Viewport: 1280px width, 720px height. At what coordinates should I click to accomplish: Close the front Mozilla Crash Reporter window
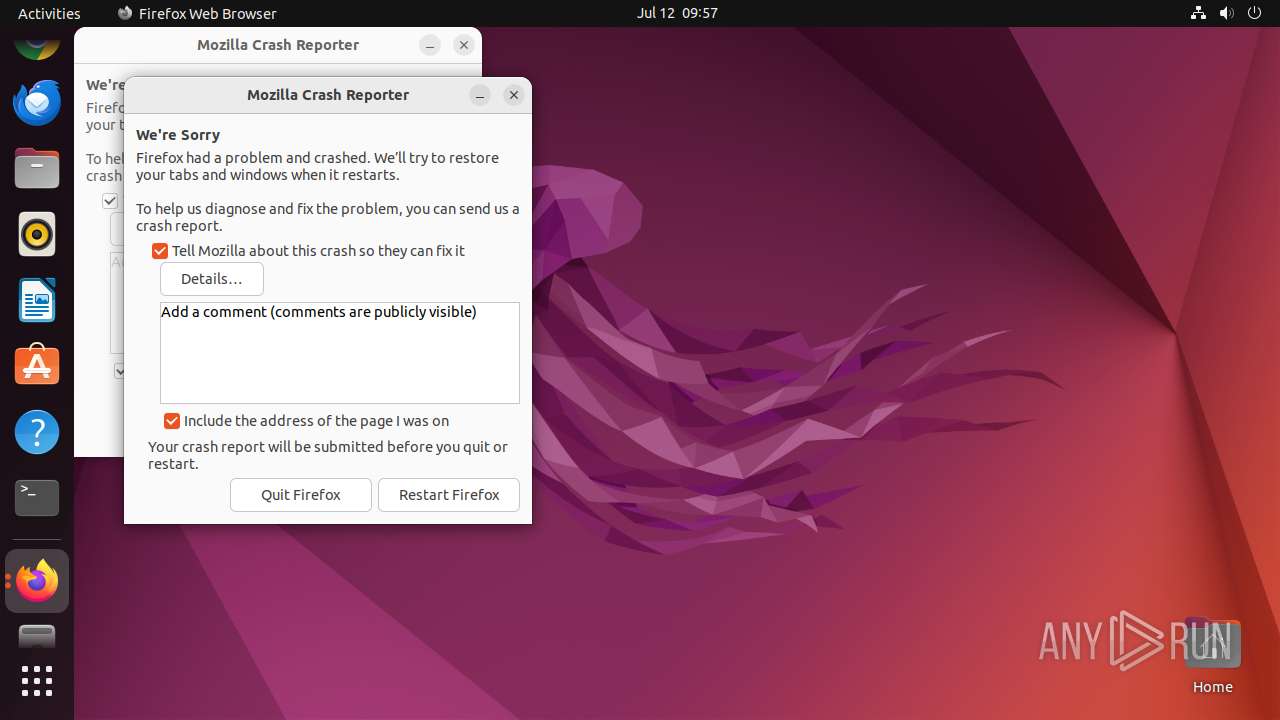coord(514,95)
